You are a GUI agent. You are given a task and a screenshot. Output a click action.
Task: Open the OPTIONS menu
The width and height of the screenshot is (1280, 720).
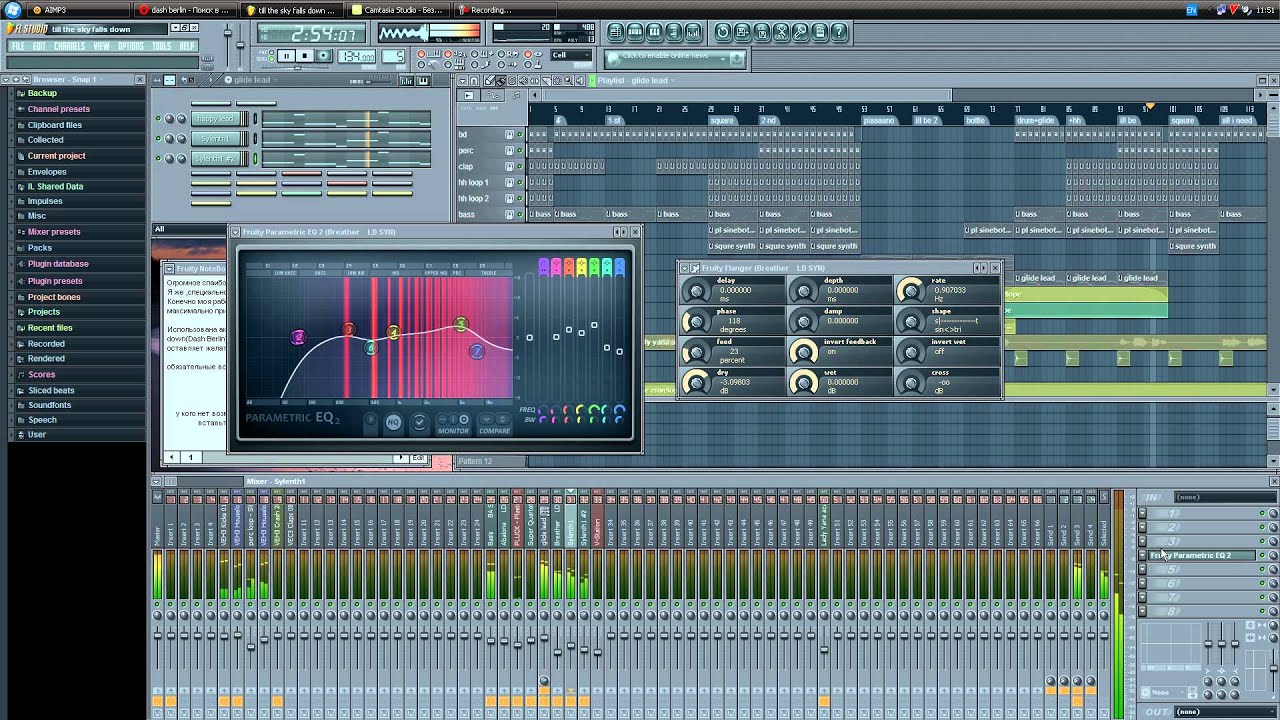[132, 46]
